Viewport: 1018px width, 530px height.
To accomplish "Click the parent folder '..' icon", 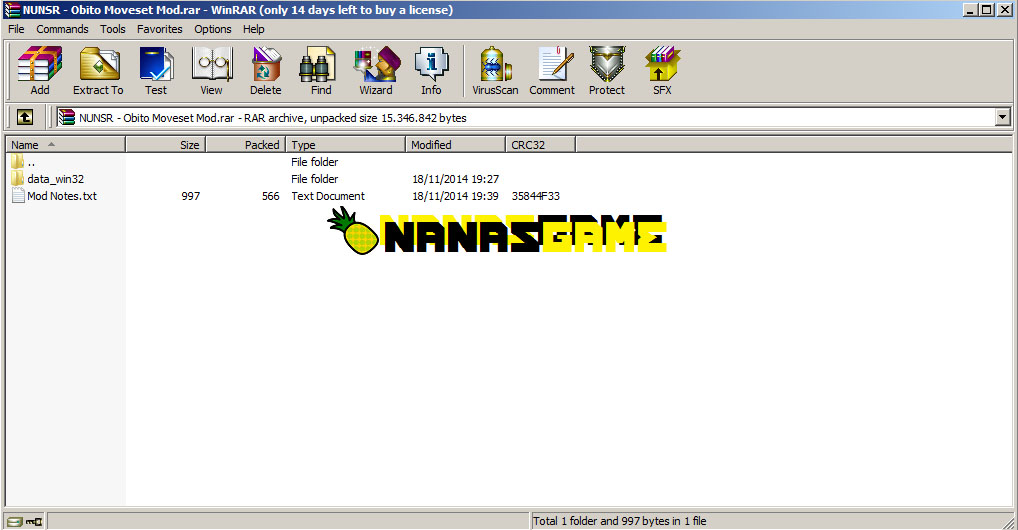I will point(18,161).
